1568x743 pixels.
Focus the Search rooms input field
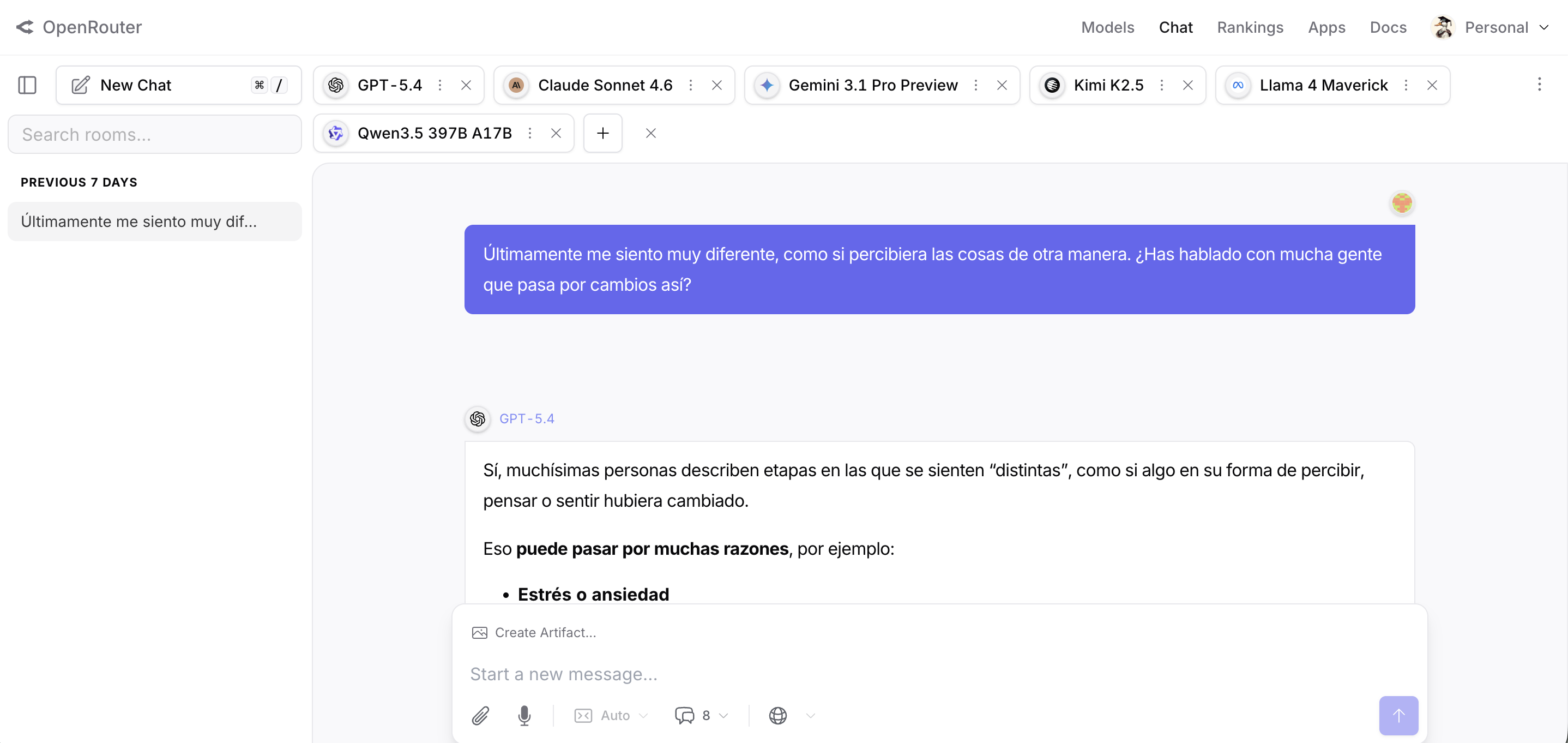click(155, 134)
